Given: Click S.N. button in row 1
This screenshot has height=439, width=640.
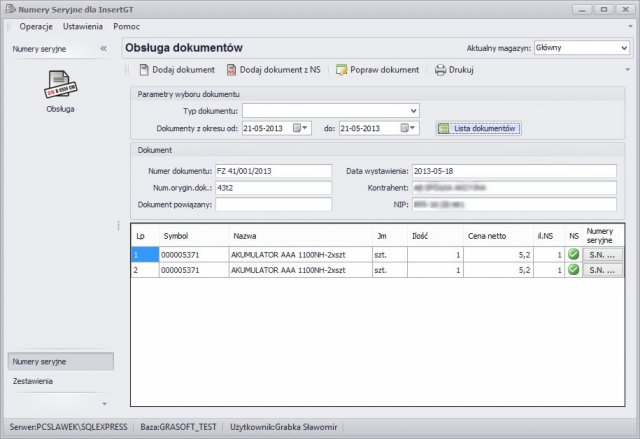Looking at the screenshot, I should click(602, 255).
